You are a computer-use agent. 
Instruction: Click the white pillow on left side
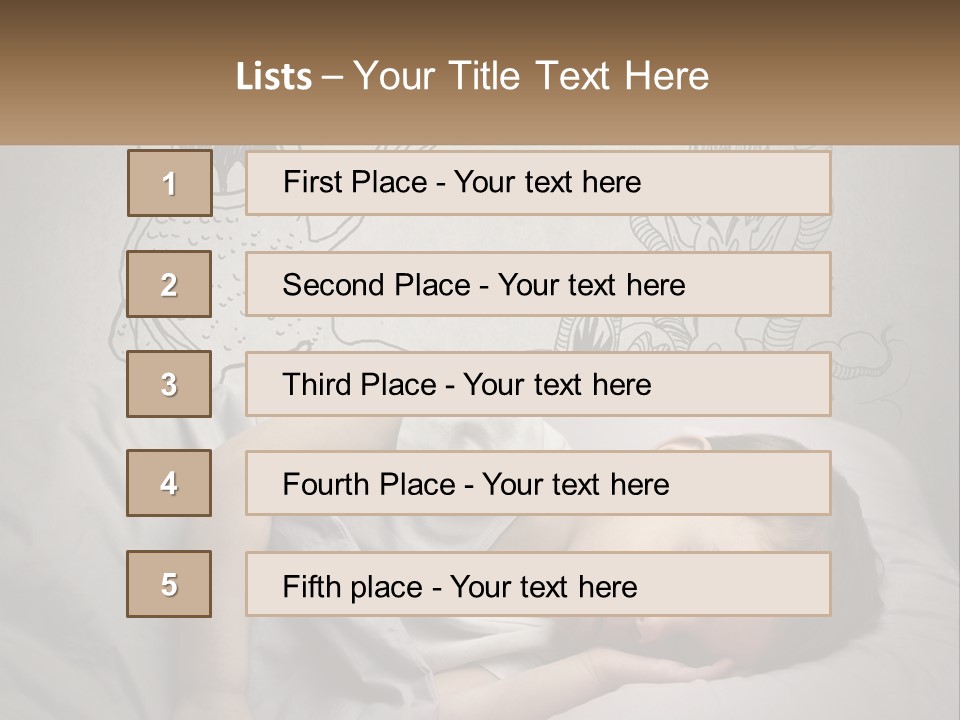[x=60, y=420]
